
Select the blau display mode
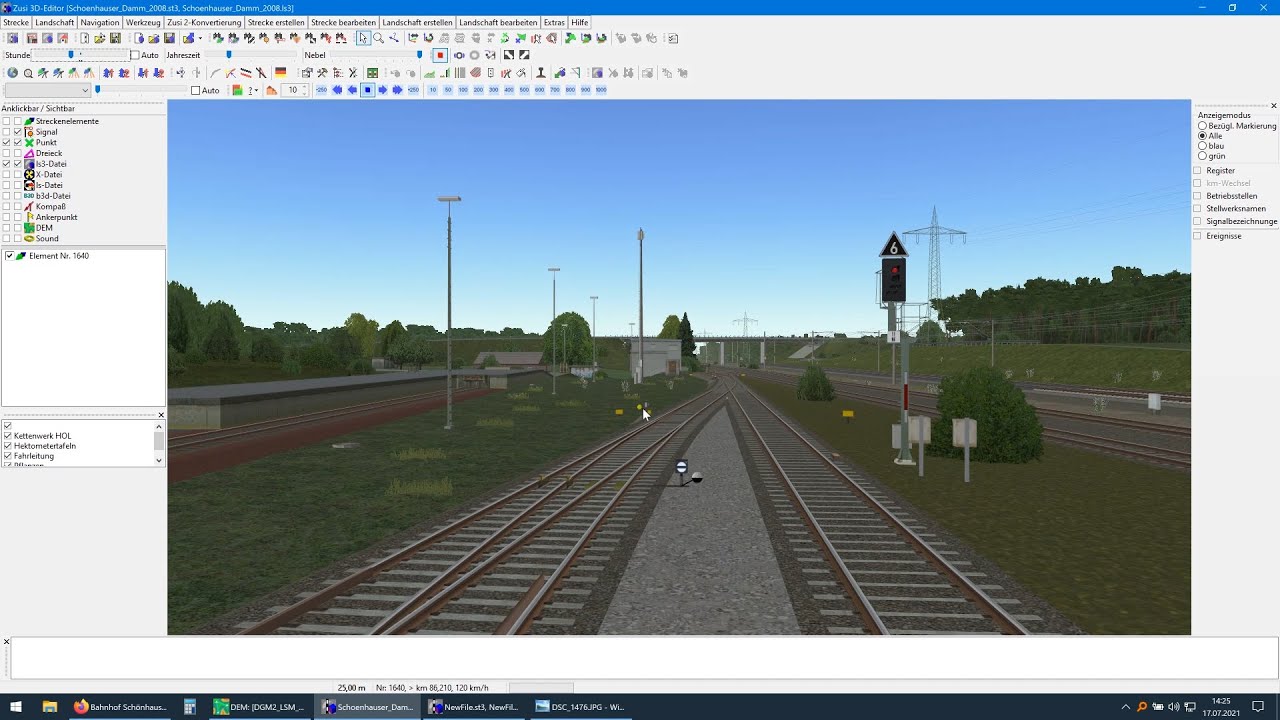pyautogui.click(x=1203, y=146)
